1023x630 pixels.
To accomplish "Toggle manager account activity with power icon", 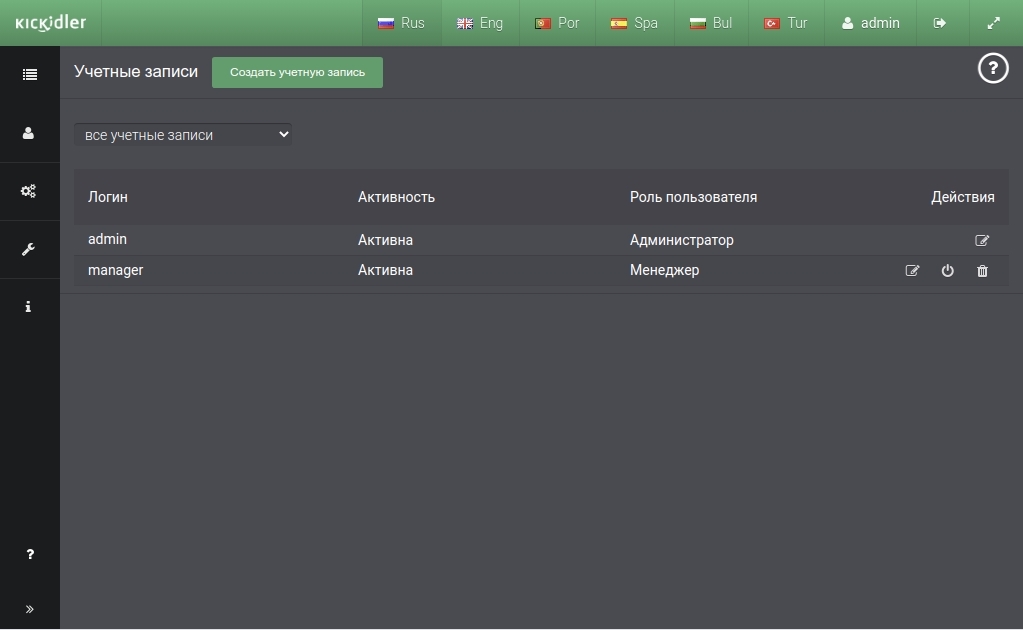I will pyautogui.click(x=947, y=271).
